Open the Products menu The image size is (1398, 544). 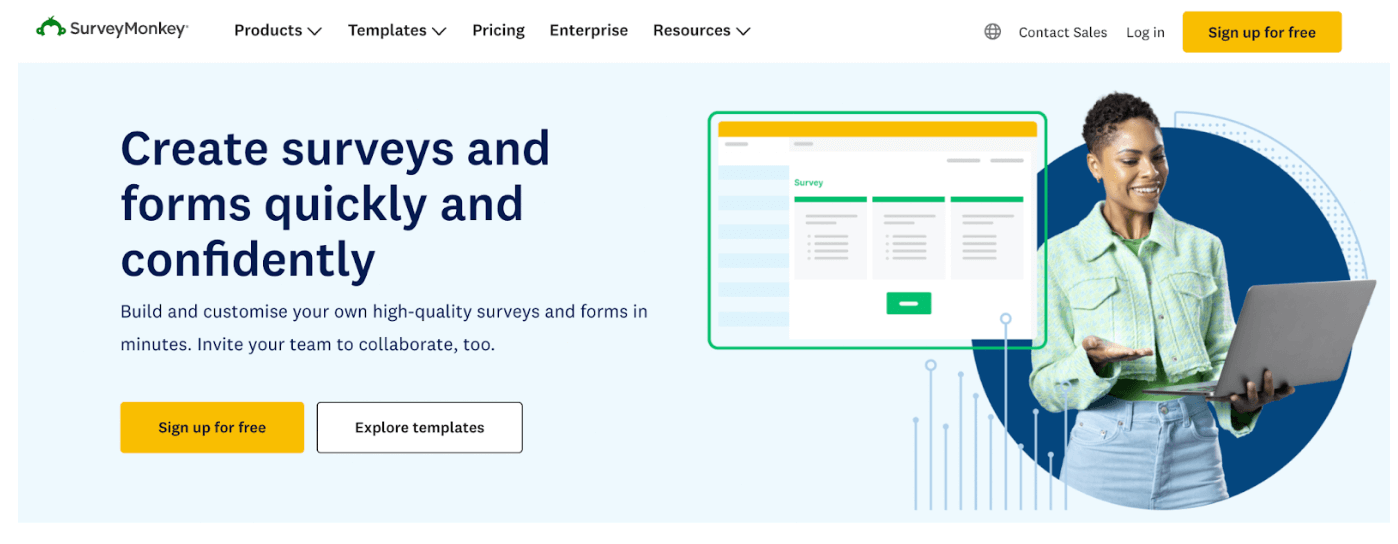coord(268,31)
